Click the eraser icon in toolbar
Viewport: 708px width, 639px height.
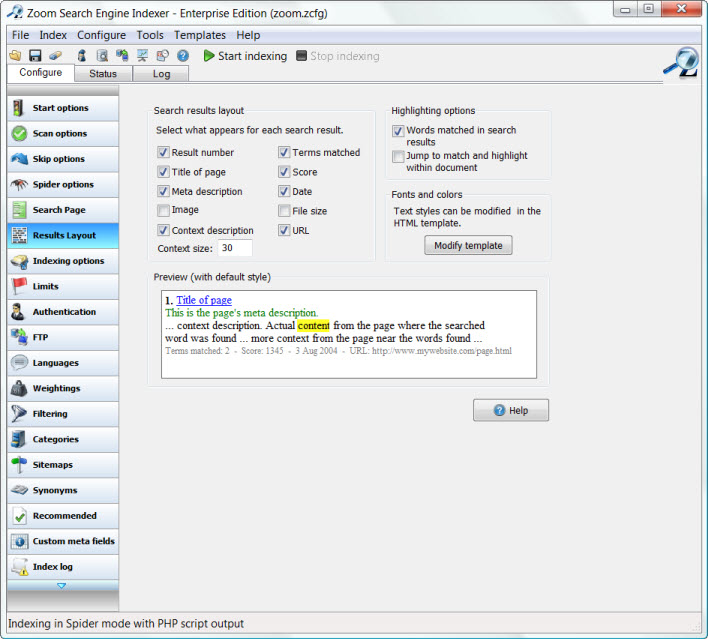pos(56,56)
